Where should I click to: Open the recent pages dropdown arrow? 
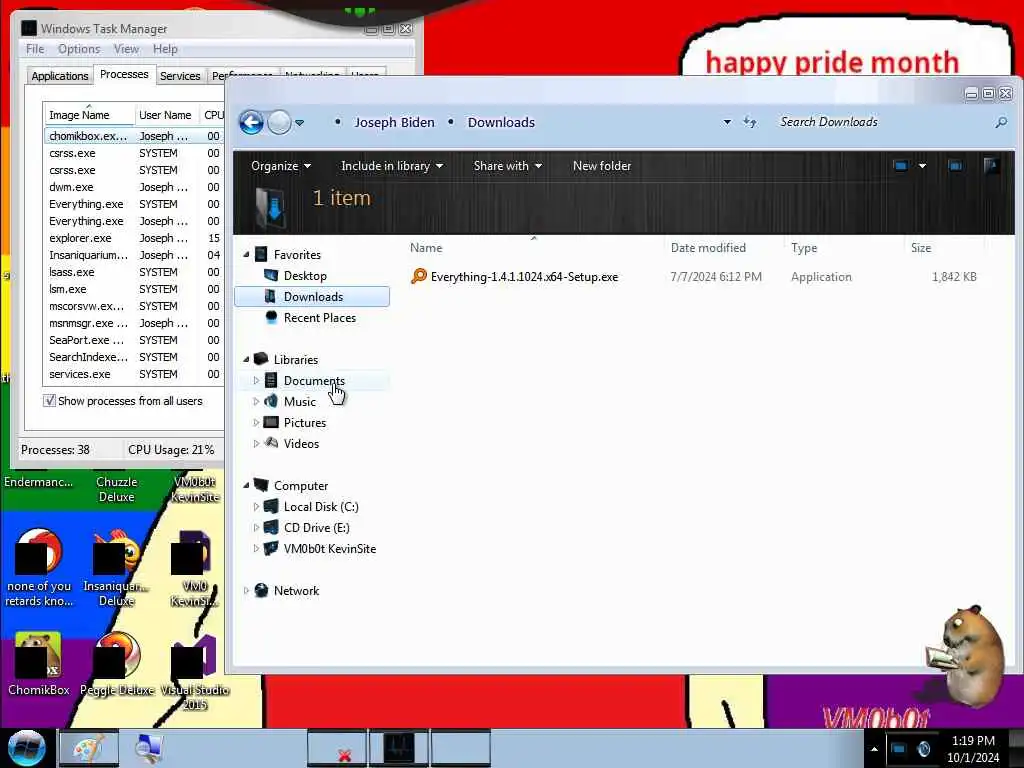(300, 123)
